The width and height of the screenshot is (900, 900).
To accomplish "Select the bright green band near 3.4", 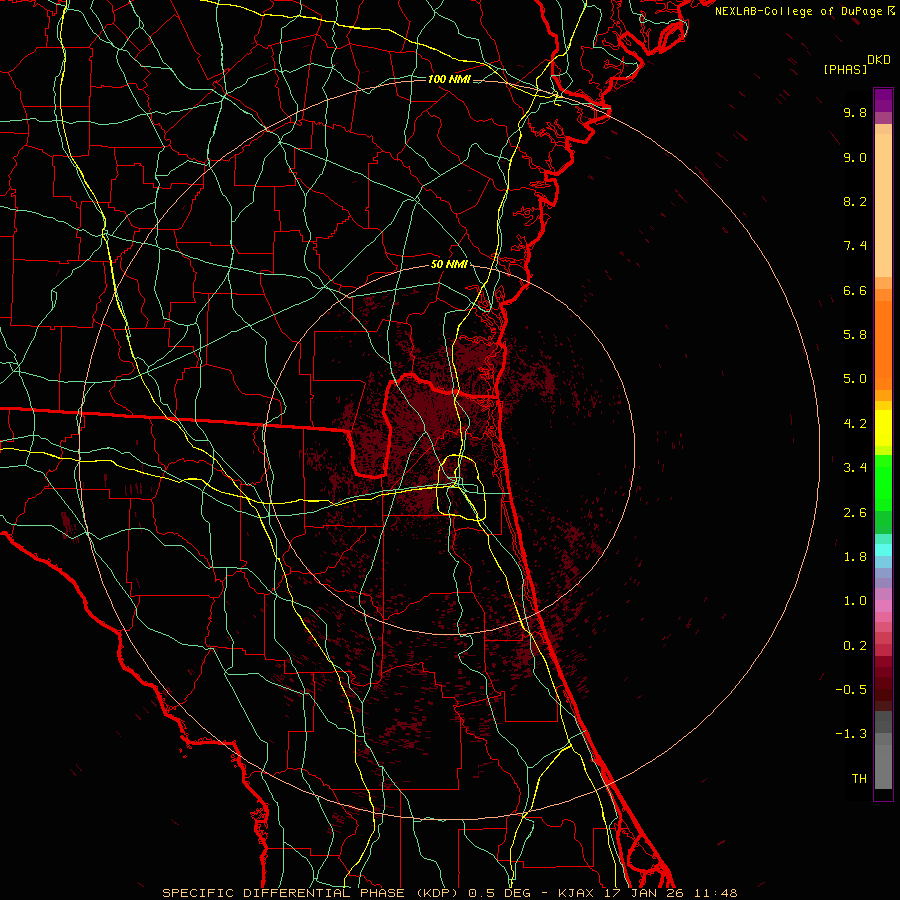I will pyautogui.click(x=883, y=483).
